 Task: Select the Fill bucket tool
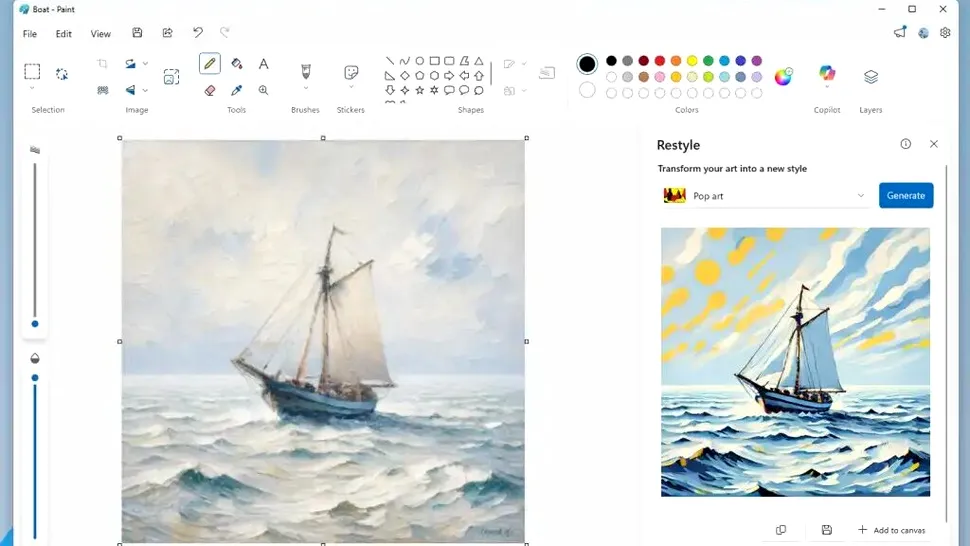point(237,64)
